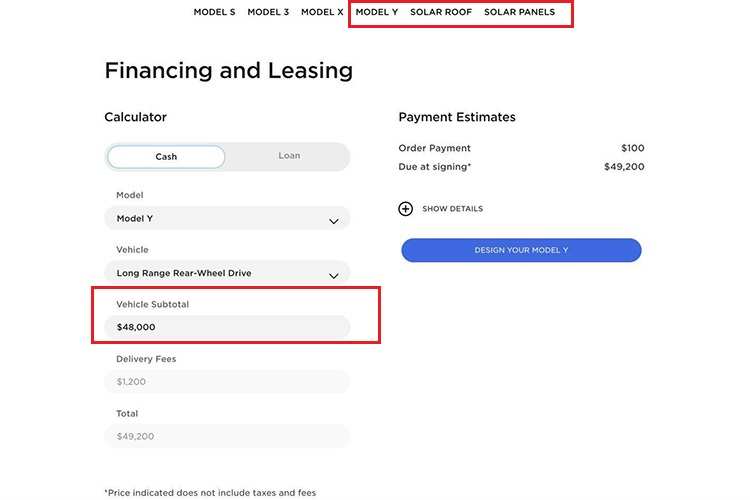Viewport: 750px width, 500px height.
Task: Click the Financing and Leasing heading
Action: 228,71
